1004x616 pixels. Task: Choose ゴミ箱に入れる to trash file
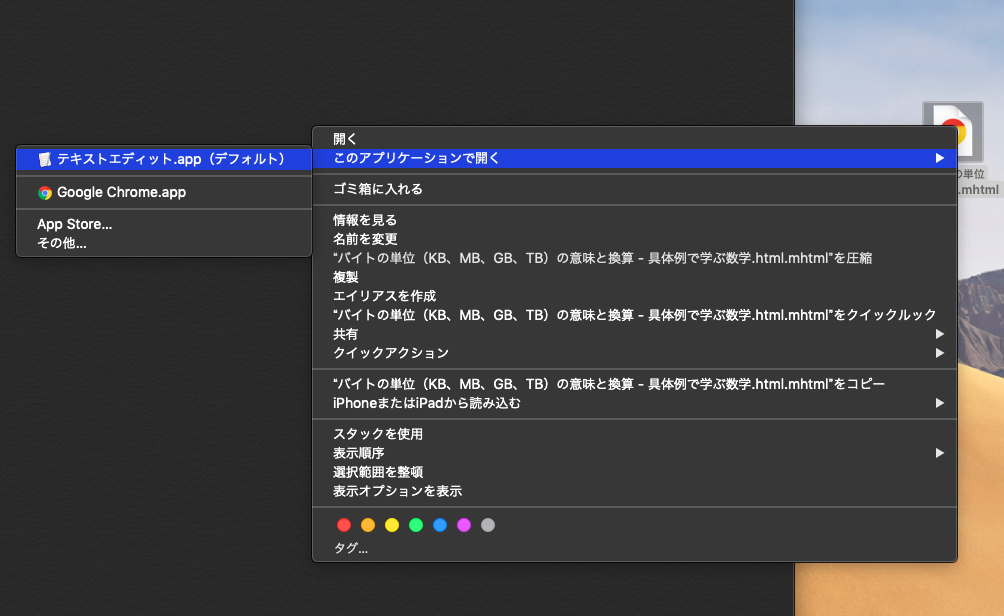click(x=378, y=189)
